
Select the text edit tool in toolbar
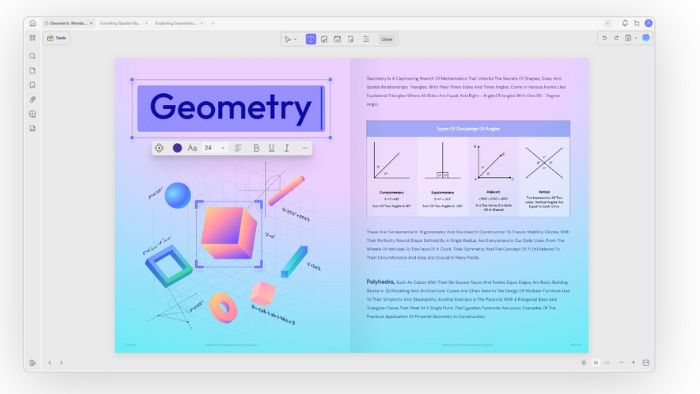311,39
